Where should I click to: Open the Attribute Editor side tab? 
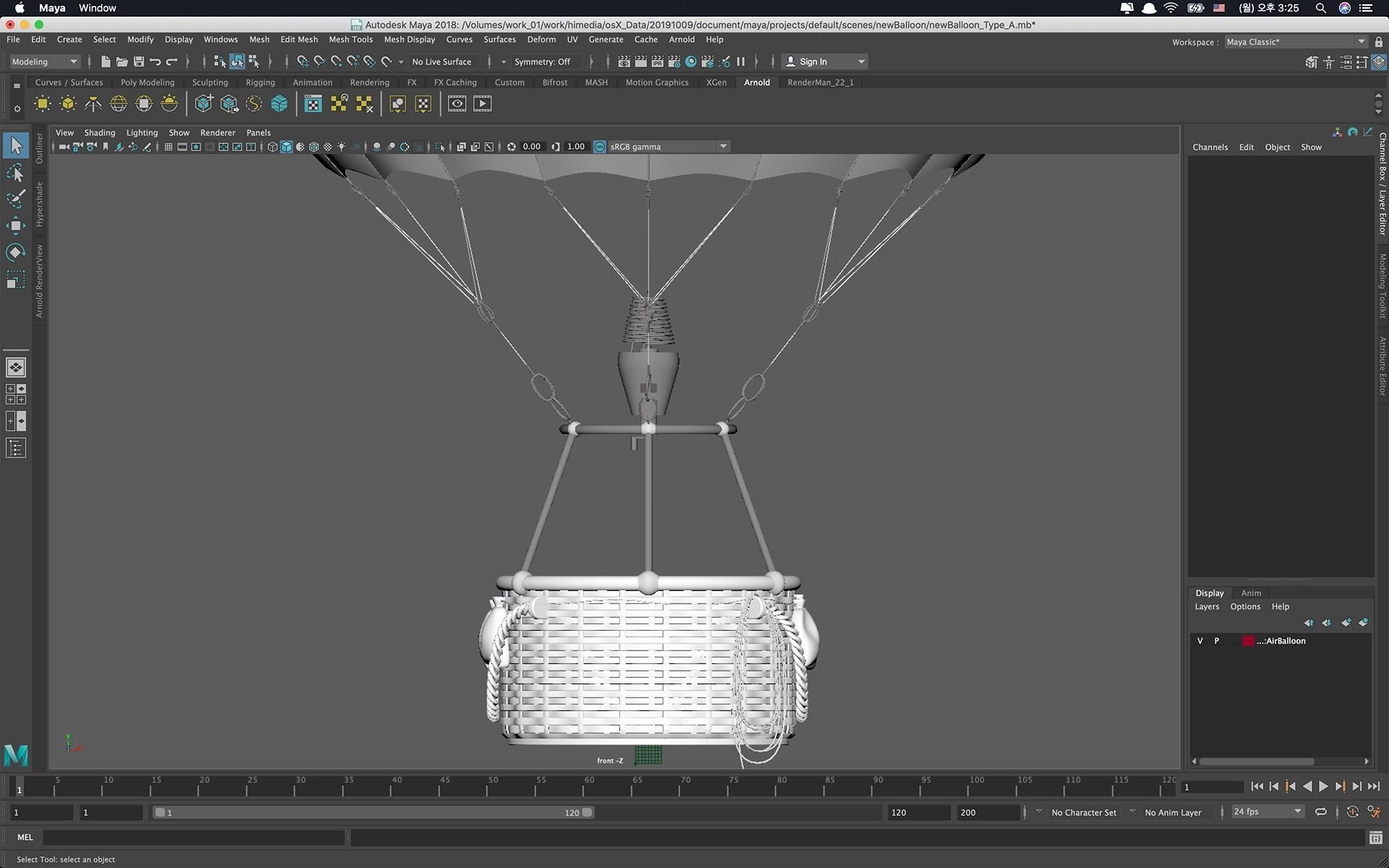point(1382,366)
